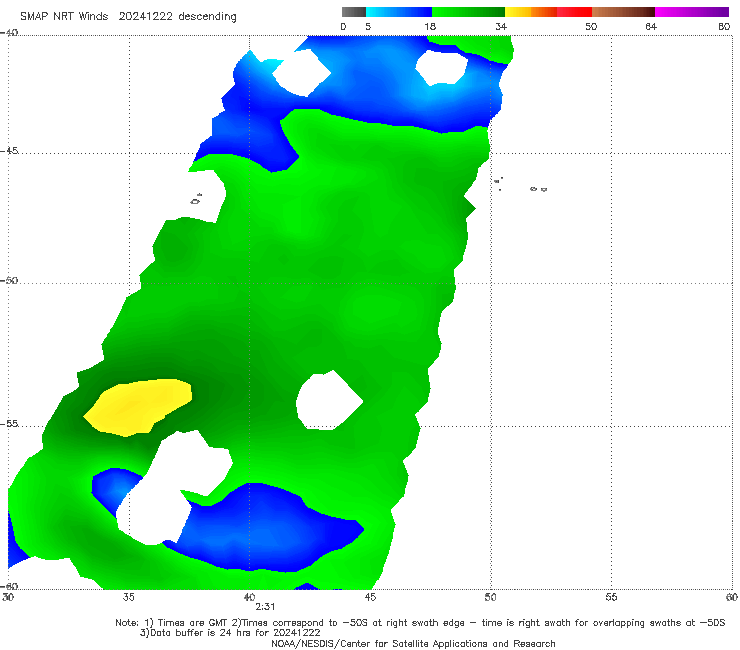Screen dimensions: 740x650
Task: Select the red color bar segment
Action: (574, 12)
